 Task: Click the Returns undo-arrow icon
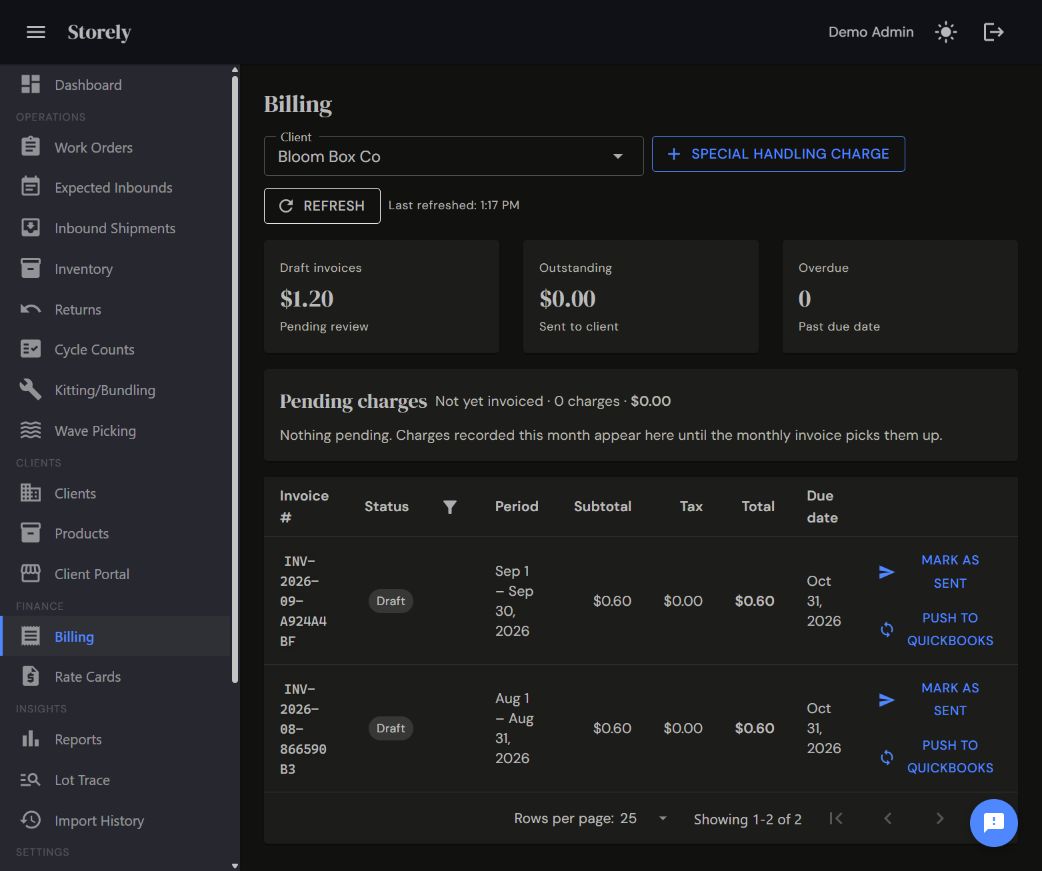pyautogui.click(x=31, y=309)
